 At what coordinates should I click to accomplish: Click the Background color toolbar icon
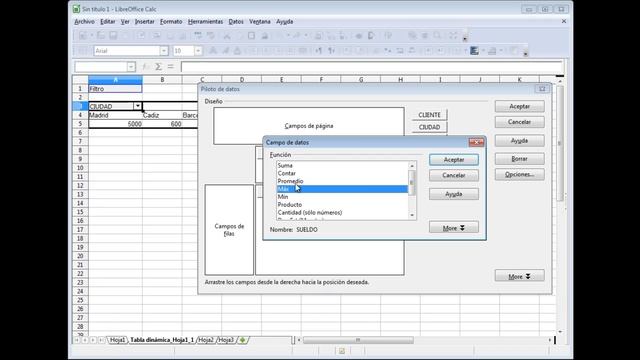pyautogui.click(x=474, y=51)
